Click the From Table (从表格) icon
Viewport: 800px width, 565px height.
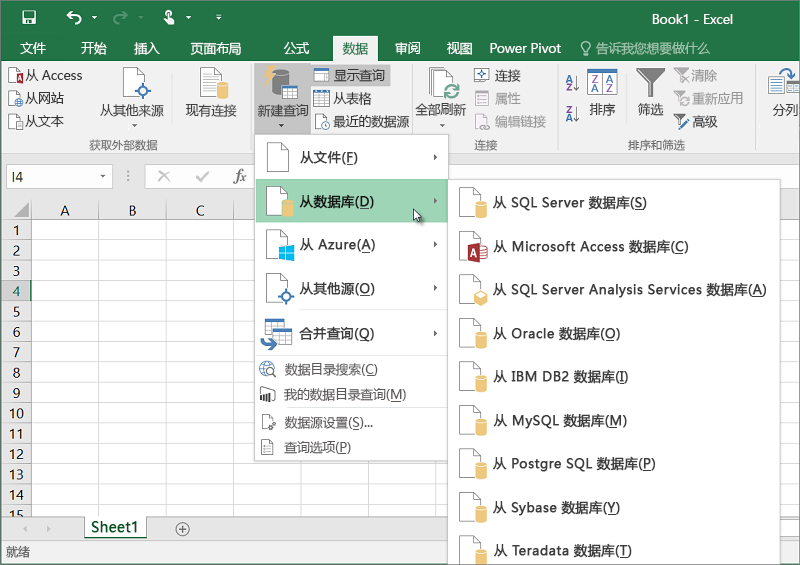321,98
